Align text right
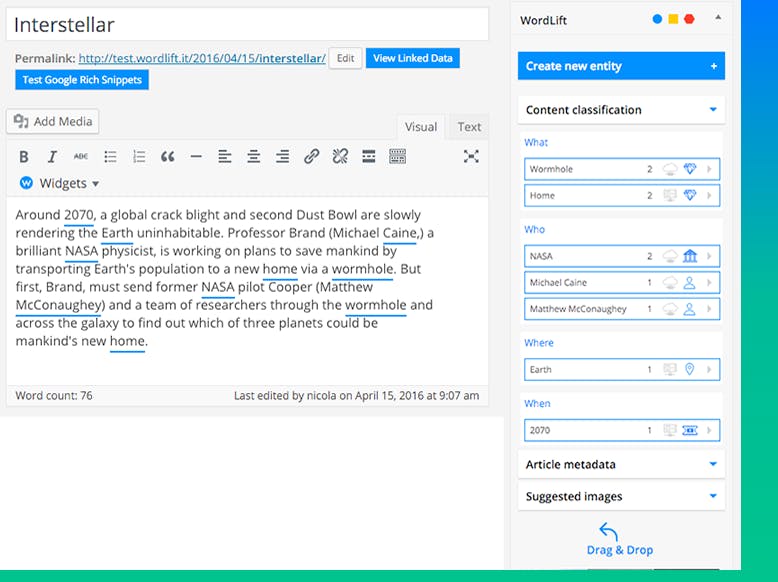778x582 pixels. tap(282, 157)
